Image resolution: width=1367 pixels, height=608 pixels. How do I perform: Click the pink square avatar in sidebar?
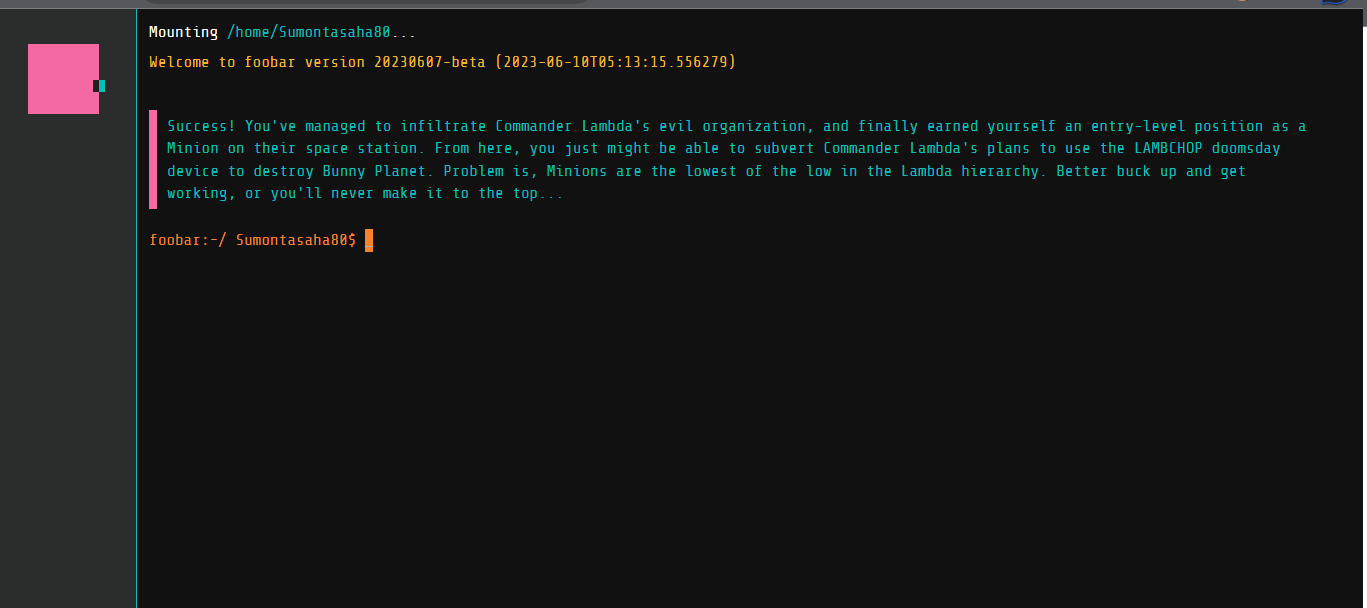(63, 79)
